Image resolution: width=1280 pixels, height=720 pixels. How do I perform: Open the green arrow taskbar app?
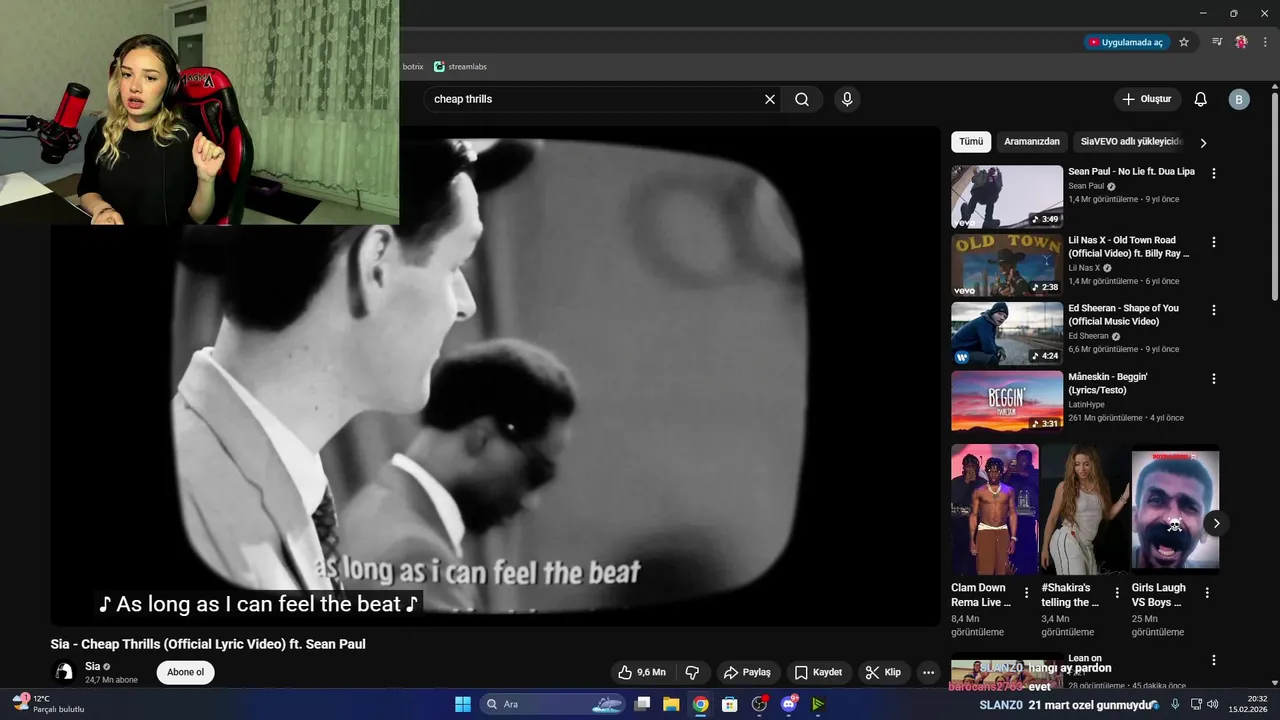[x=818, y=704]
